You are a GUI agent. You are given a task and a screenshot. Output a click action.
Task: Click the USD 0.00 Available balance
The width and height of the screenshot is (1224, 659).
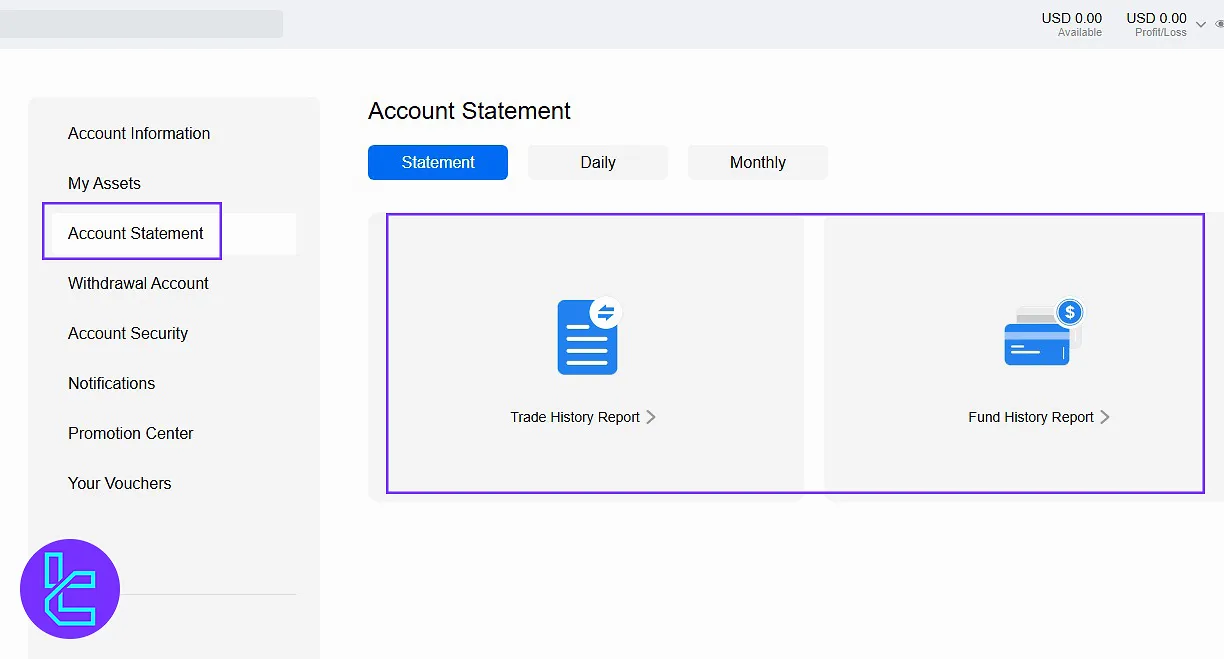(x=1071, y=24)
